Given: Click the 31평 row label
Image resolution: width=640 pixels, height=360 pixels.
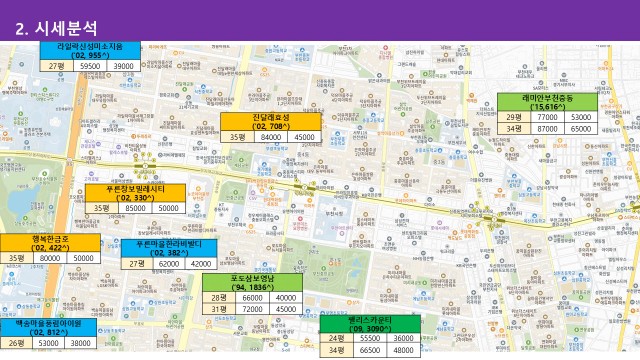Looking at the screenshot, I should pos(219,309).
